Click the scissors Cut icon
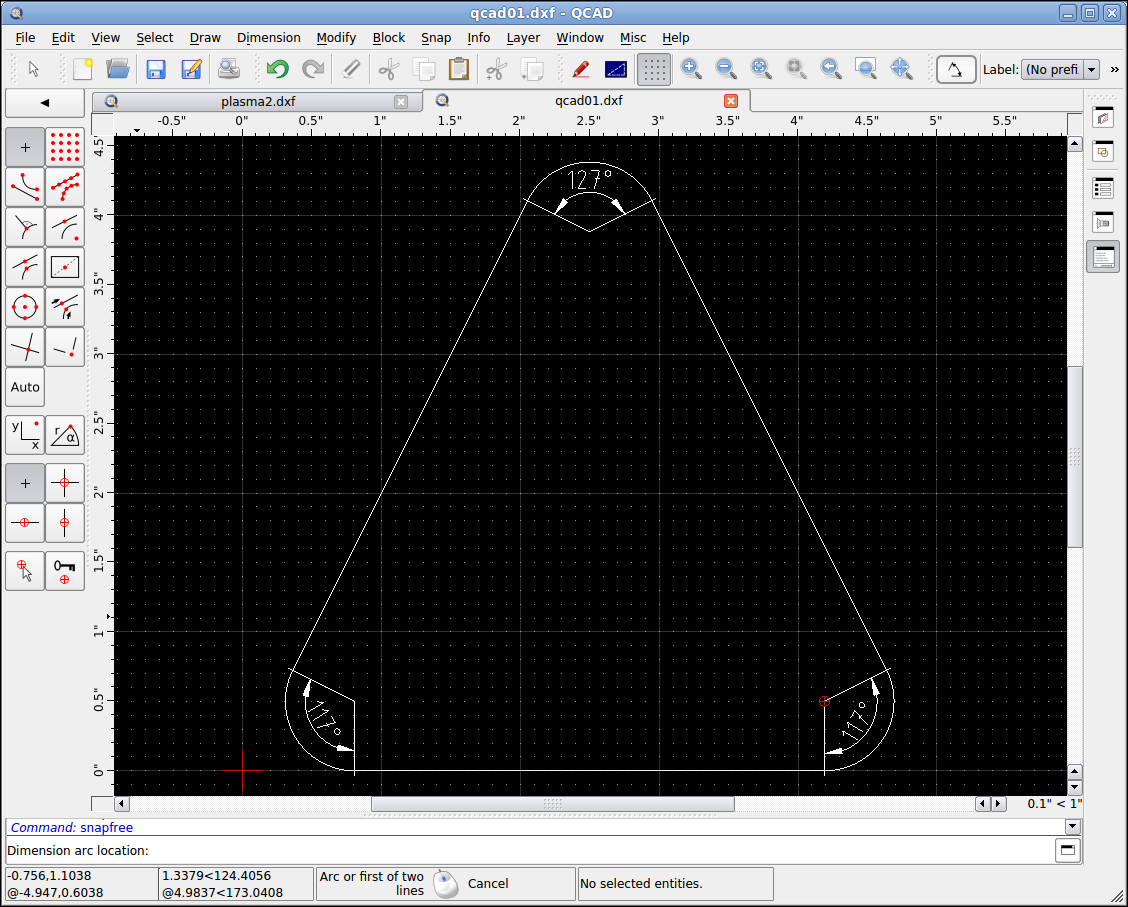1128x907 pixels. tap(388, 69)
